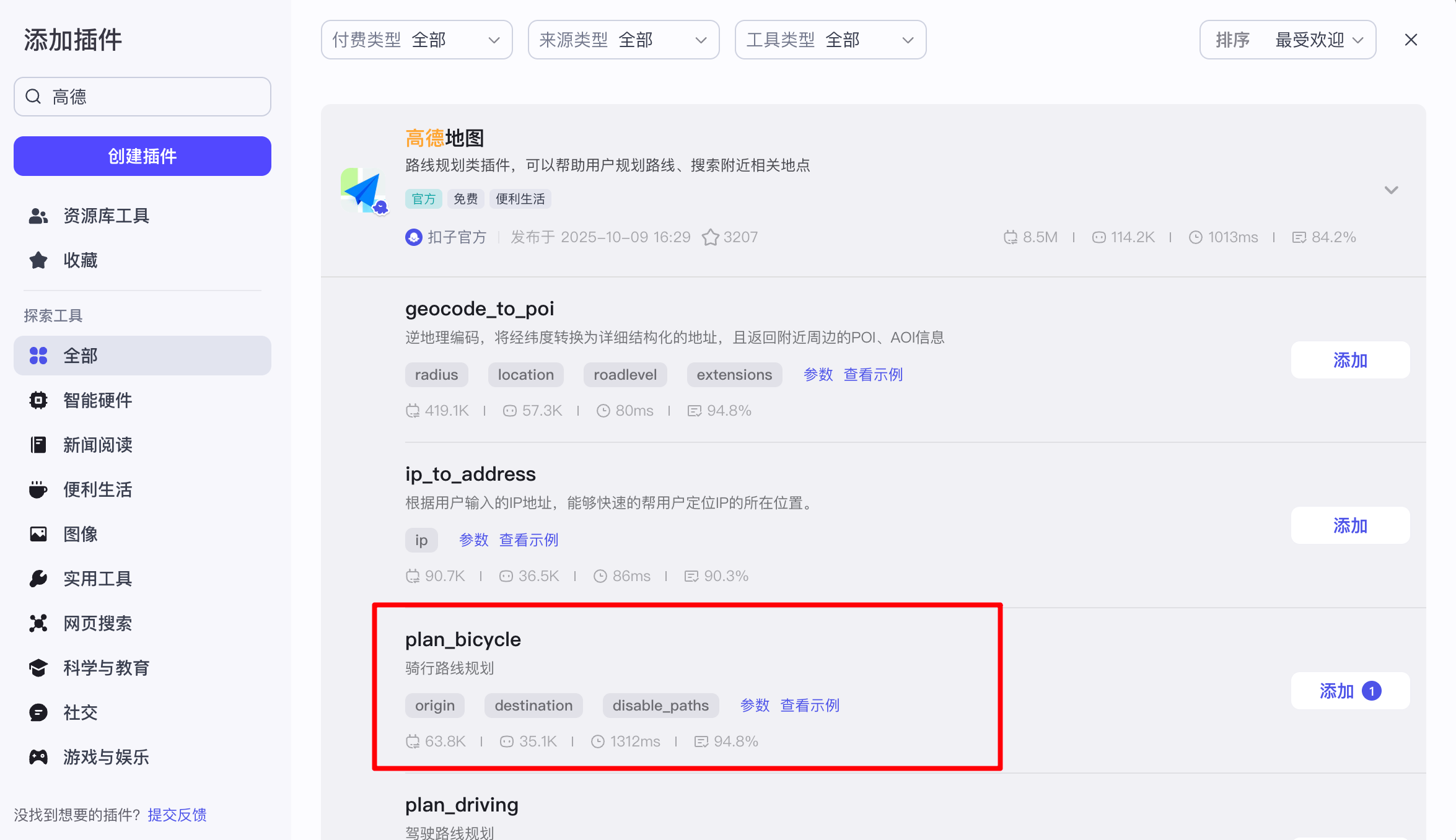Open the 工具类型 filter dropdown
The height and width of the screenshot is (840, 1456).
830,39
